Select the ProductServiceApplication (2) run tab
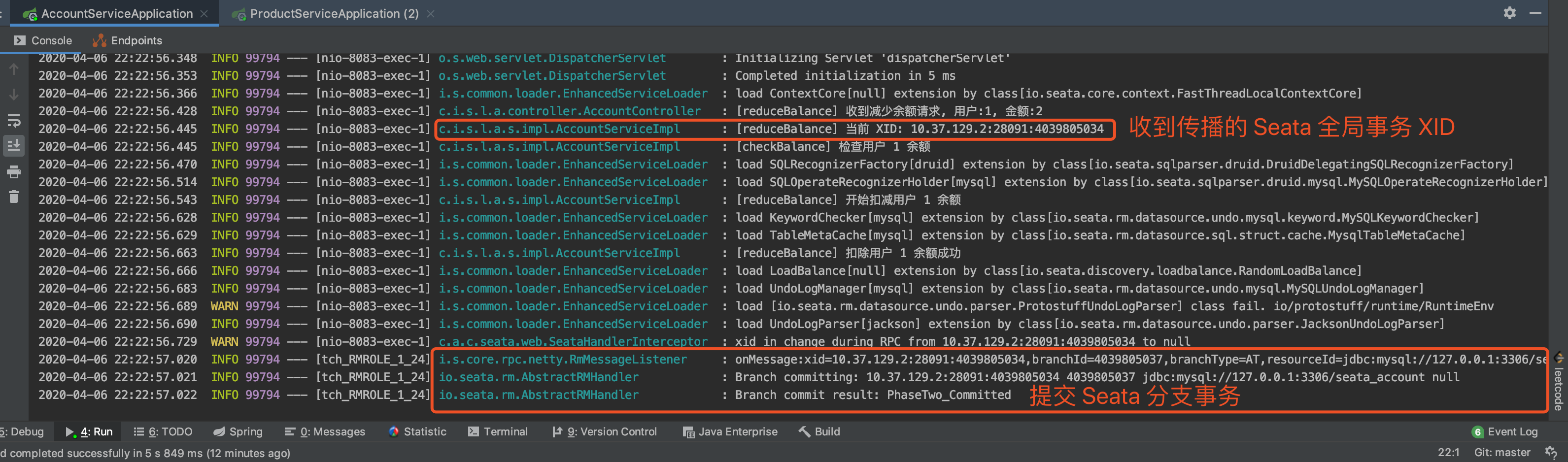Screen dimensions: 1568x462 click(334, 13)
